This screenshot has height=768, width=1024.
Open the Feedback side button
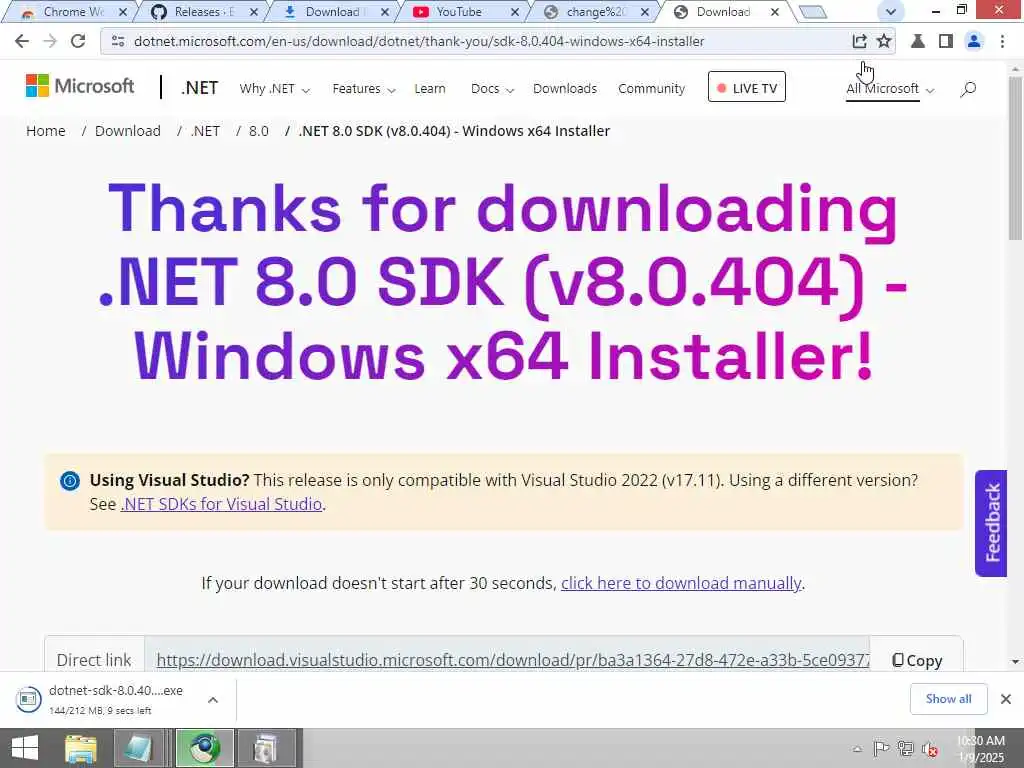991,523
